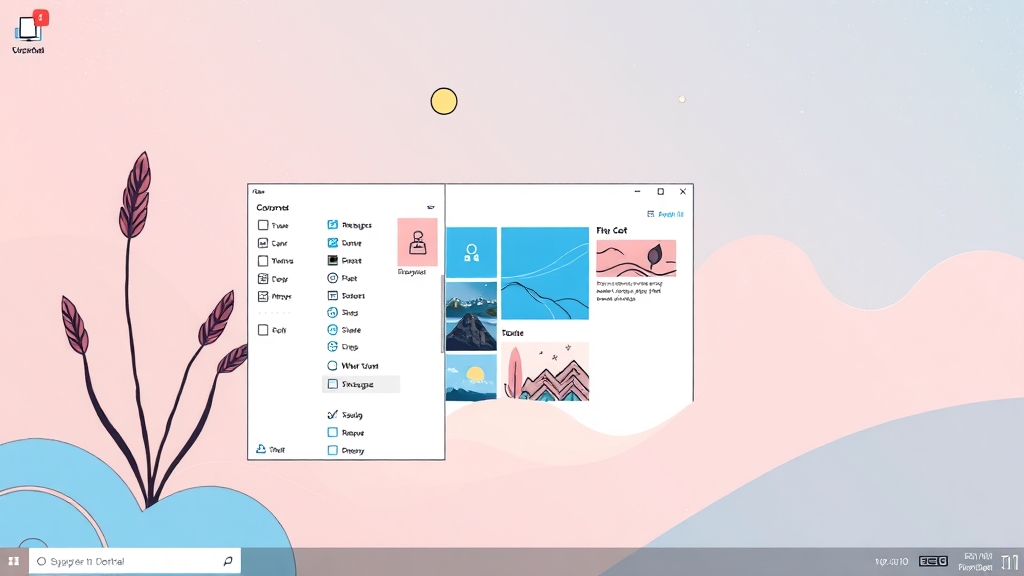
Task: Click the Windows Start button on taskbar
Action: point(13,561)
